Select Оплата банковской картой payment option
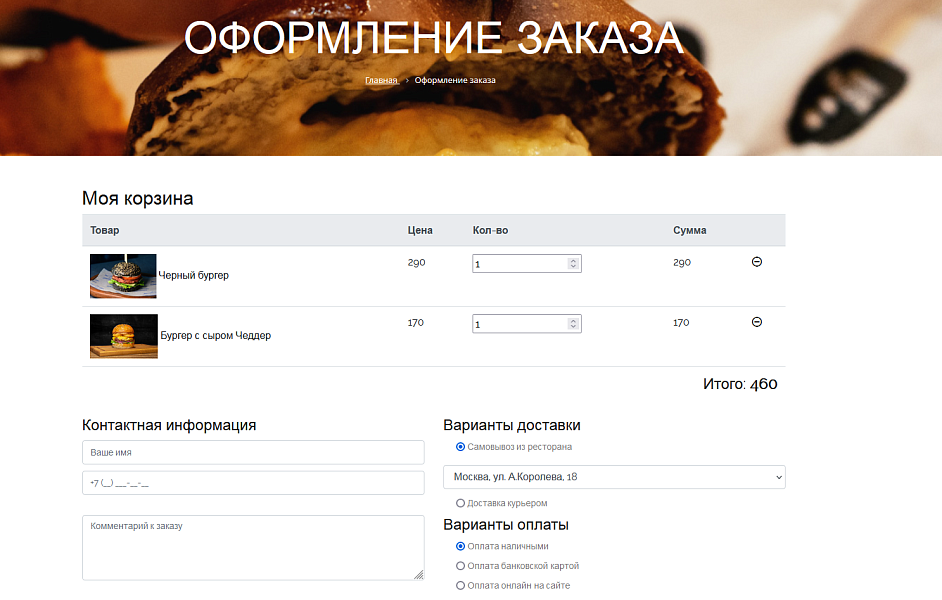The height and width of the screenshot is (600, 942). point(458,565)
